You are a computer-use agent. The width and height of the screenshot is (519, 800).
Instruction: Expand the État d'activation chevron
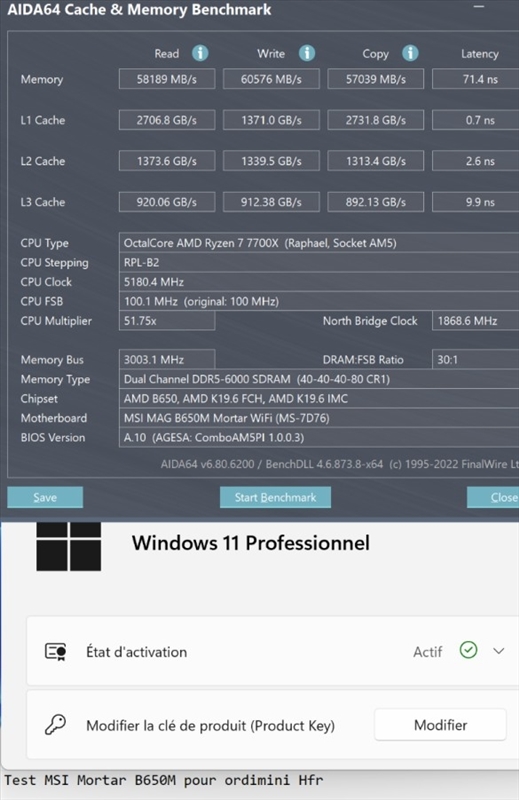click(x=499, y=651)
